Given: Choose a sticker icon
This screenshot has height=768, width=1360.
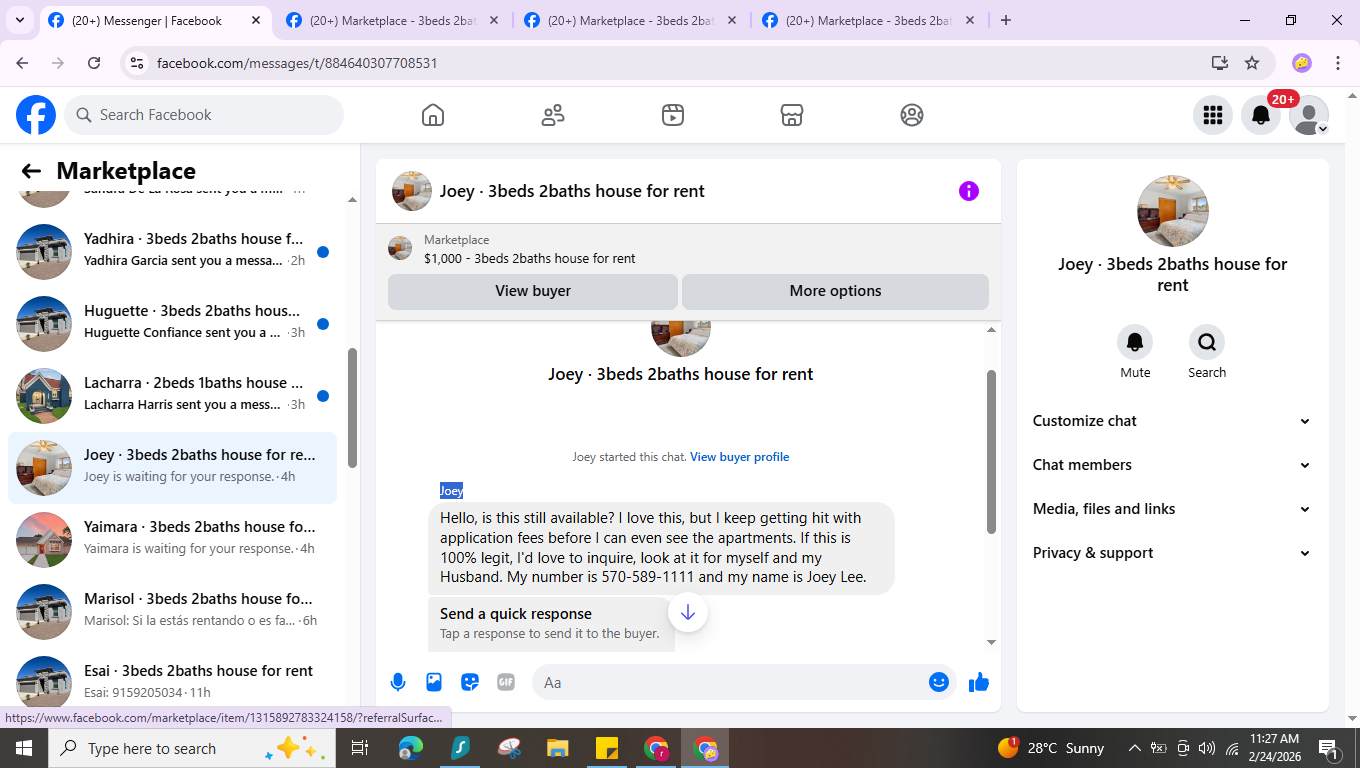Looking at the screenshot, I should point(470,682).
